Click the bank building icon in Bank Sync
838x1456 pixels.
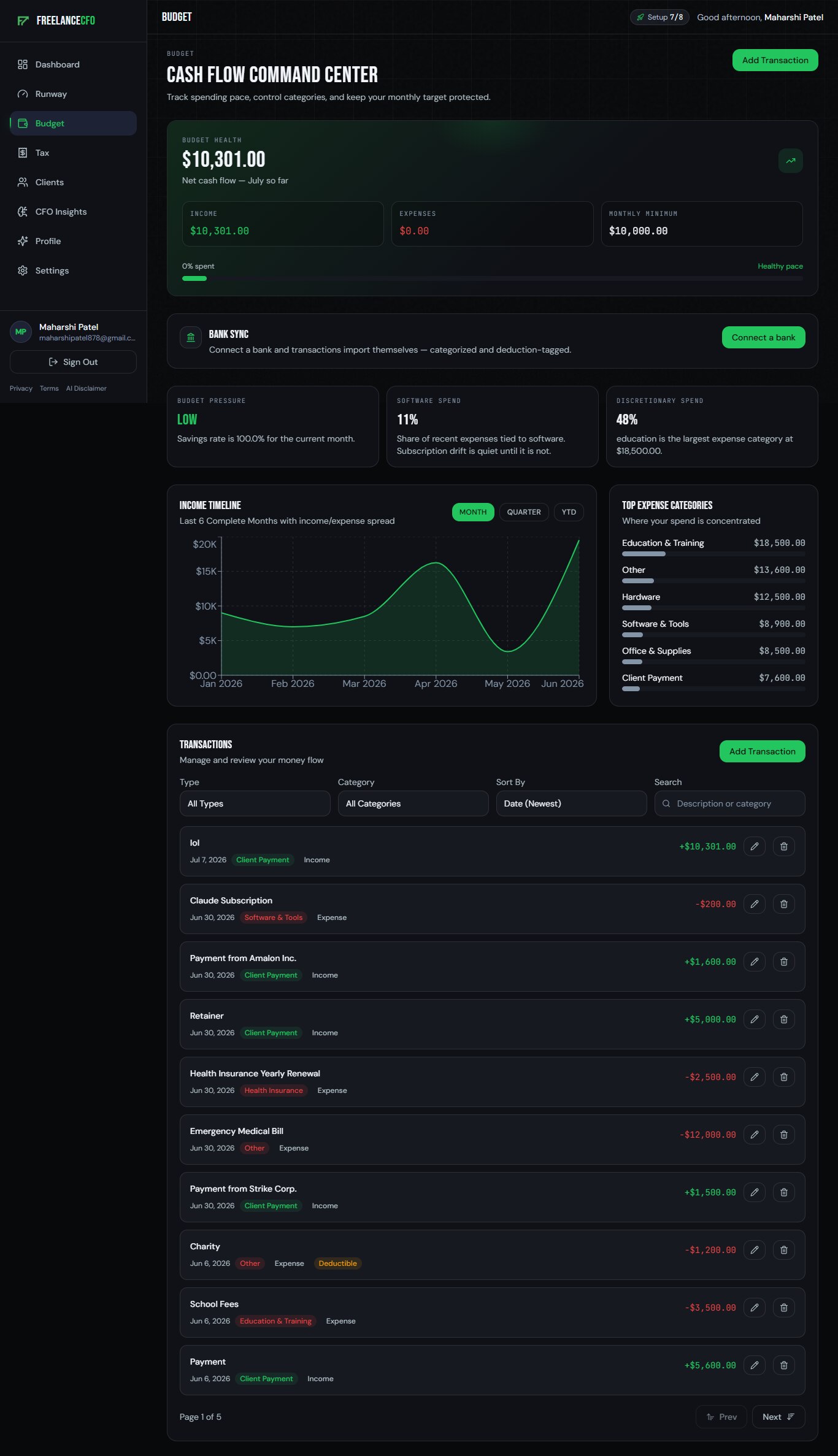191,337
